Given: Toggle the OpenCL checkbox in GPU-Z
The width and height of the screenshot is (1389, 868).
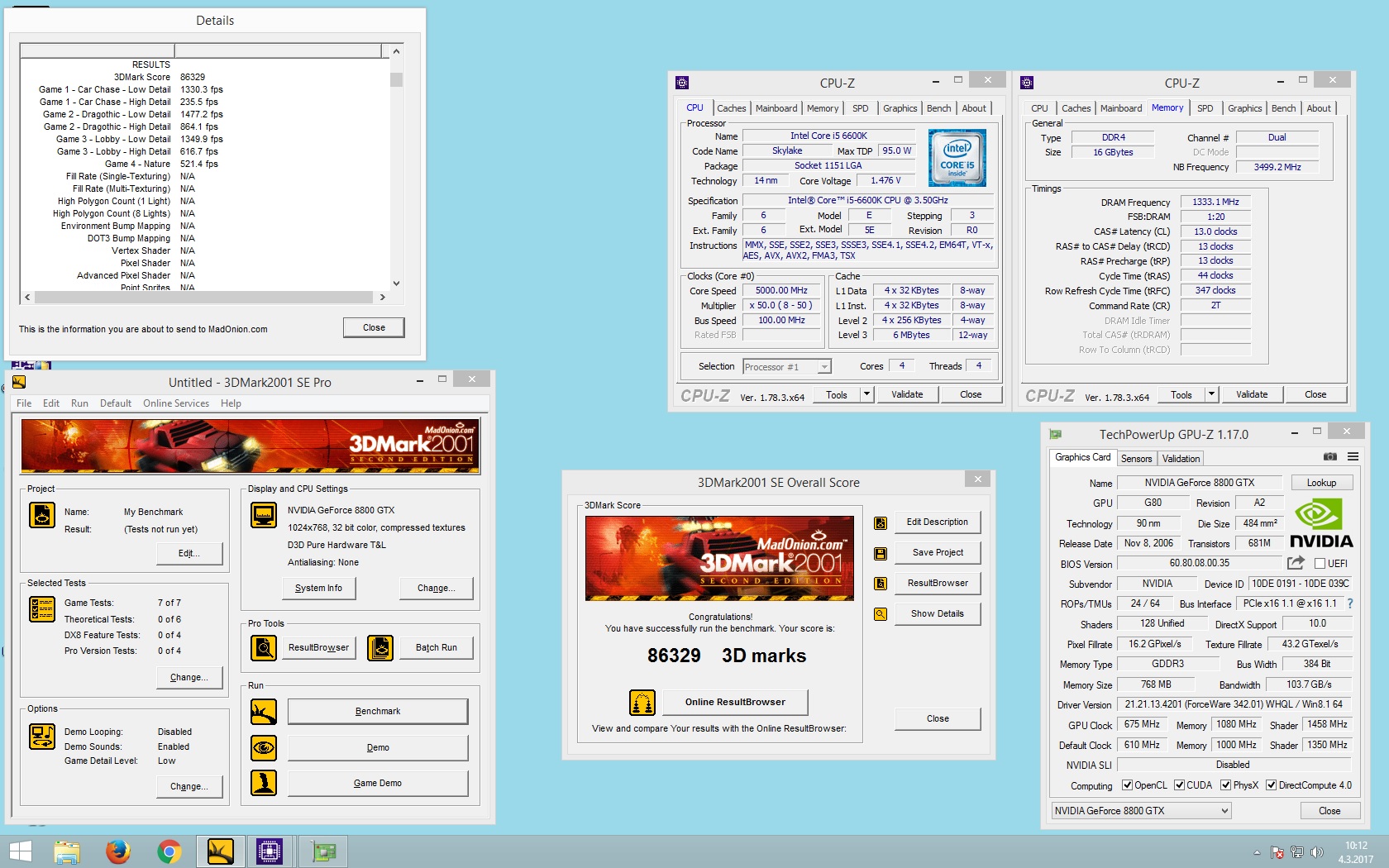Looking at the screenshot, I should pos(1127,785).
